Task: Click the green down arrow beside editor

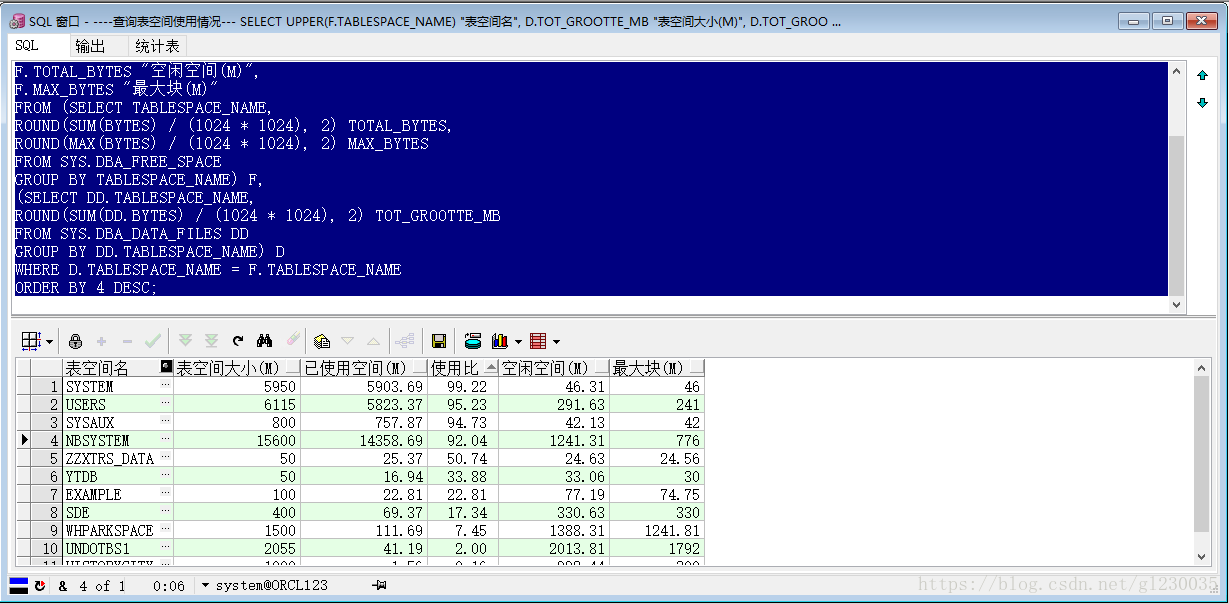Action: point(1203,103)
